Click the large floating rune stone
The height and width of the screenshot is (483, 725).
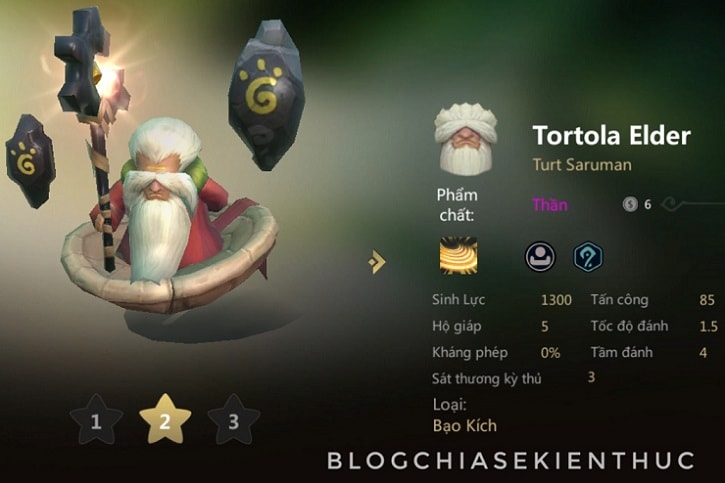coord(266,95)
